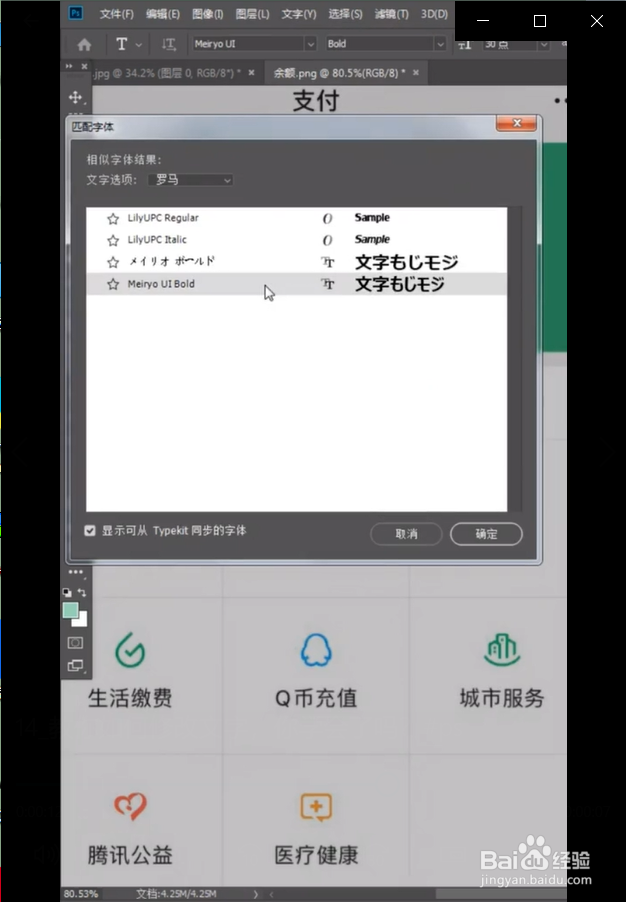Favorite the LilyUPC Italic star
This screenshot has width=626, height=902.
coord(113,240)
